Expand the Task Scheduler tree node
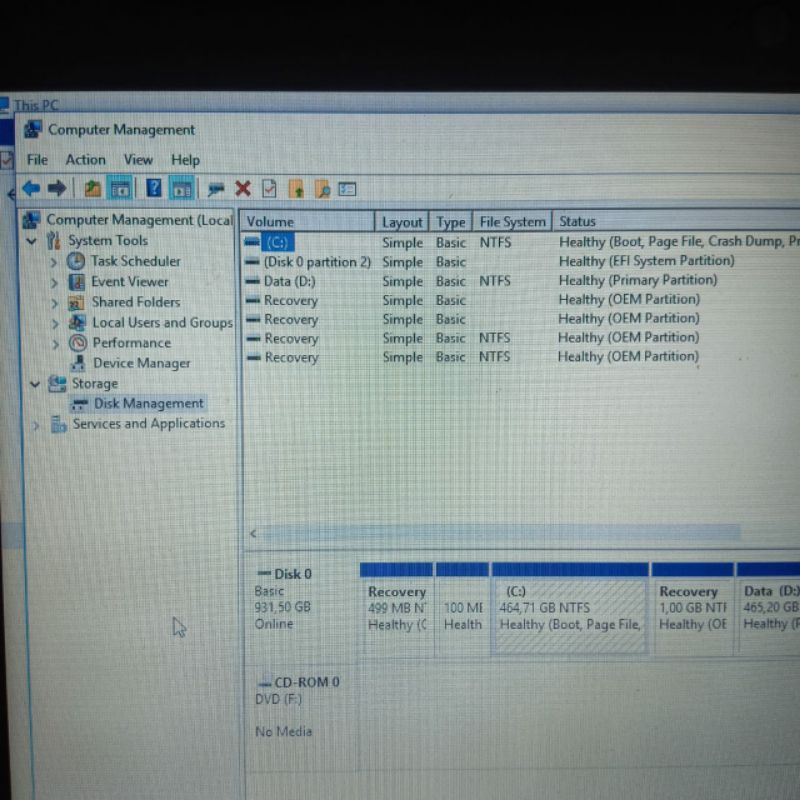 tap(54, 261)
